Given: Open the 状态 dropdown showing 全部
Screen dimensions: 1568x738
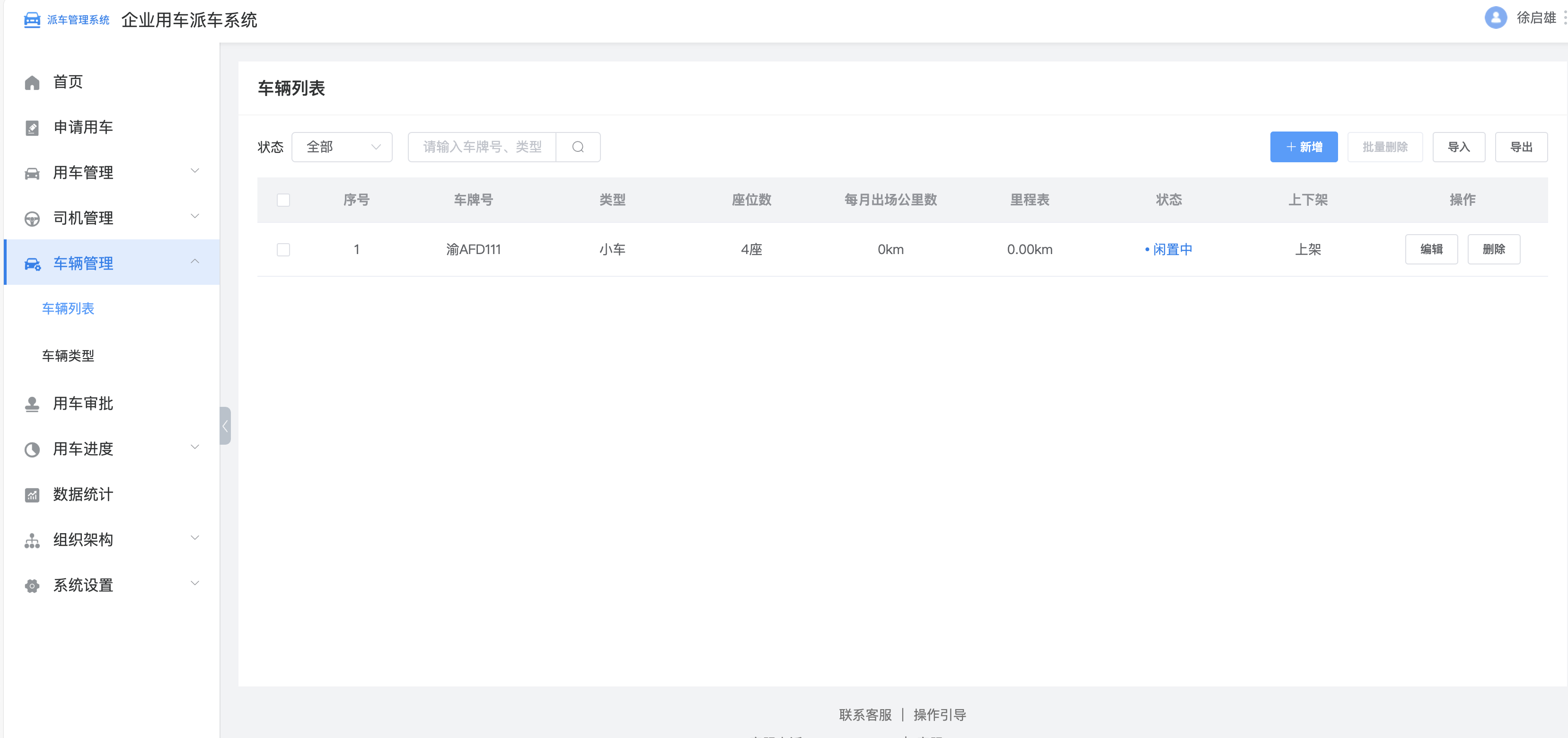Looking at the screenshot, I should pos(342,147).
